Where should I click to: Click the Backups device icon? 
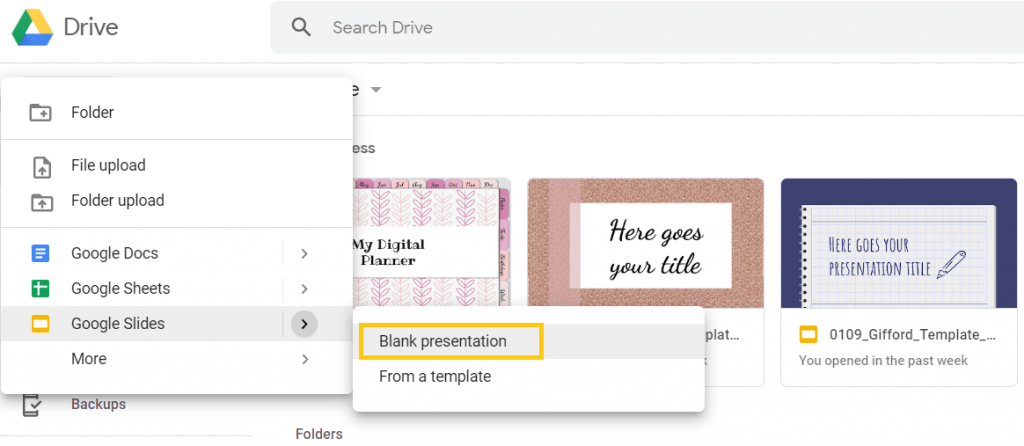(32, 405)
